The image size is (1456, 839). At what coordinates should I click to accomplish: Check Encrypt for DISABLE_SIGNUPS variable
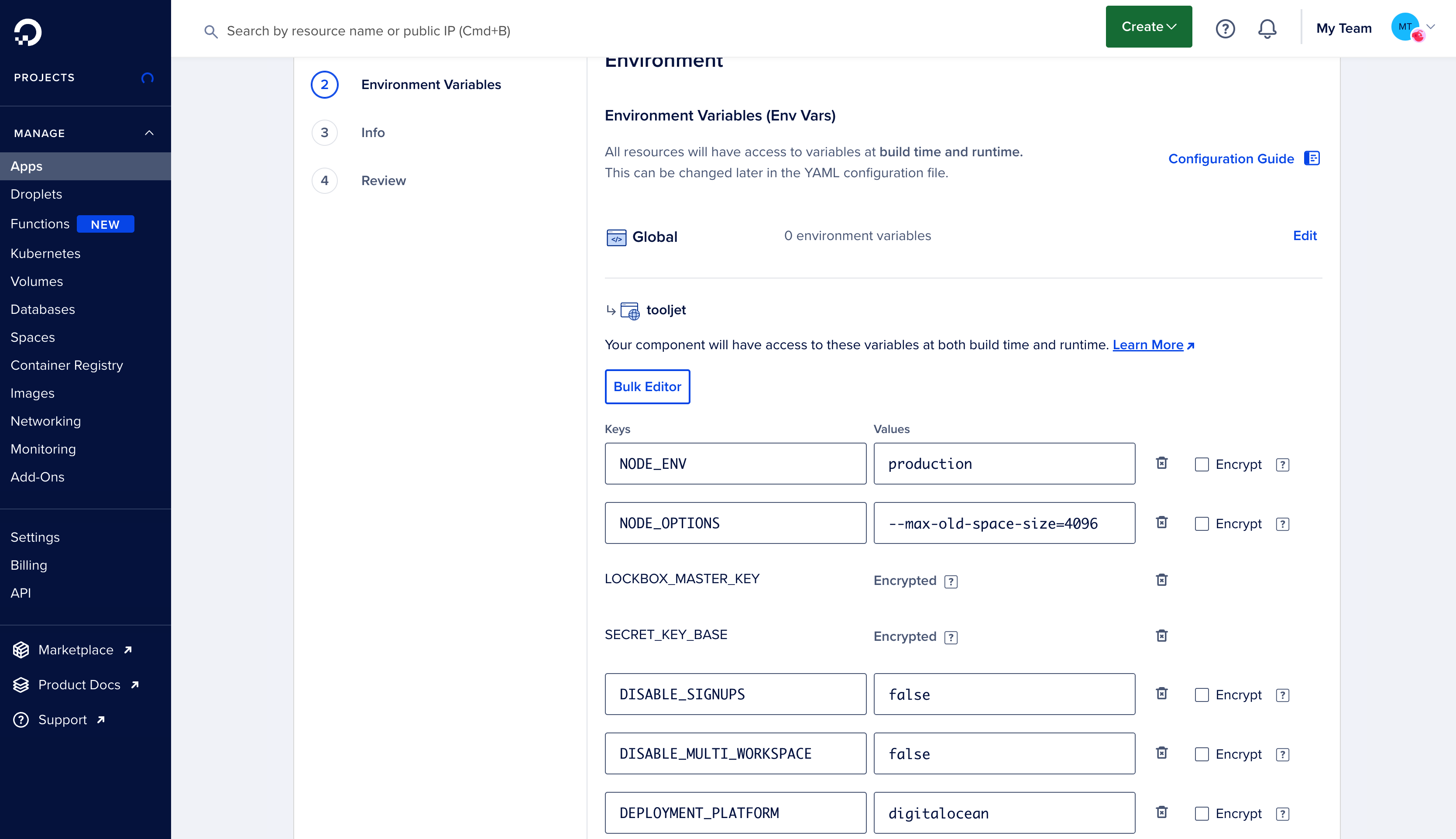(1202, 695)
